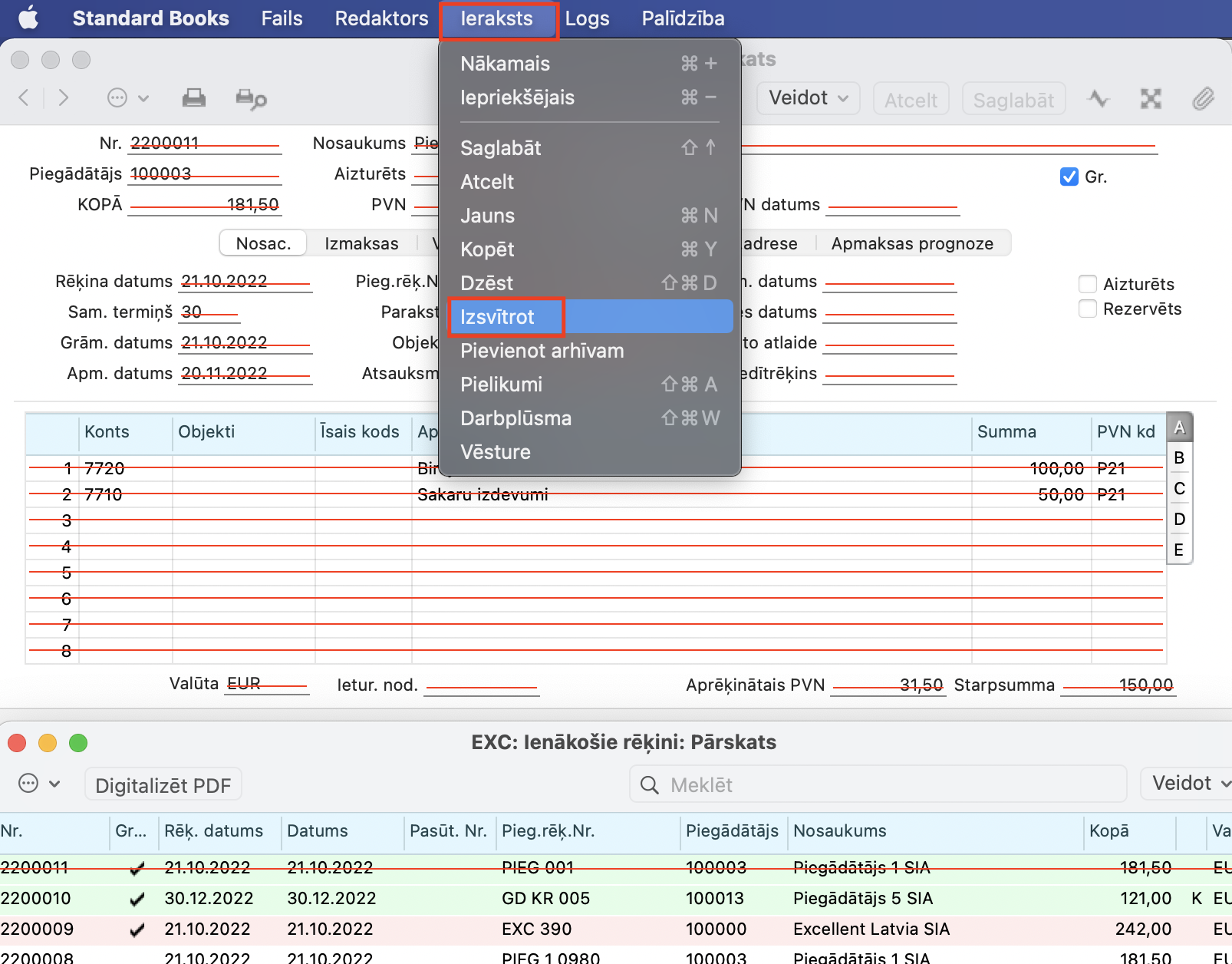1232x964 pixels.
Task: Switch to the Apmaksas prognoze tab
Action: [911, 244]
